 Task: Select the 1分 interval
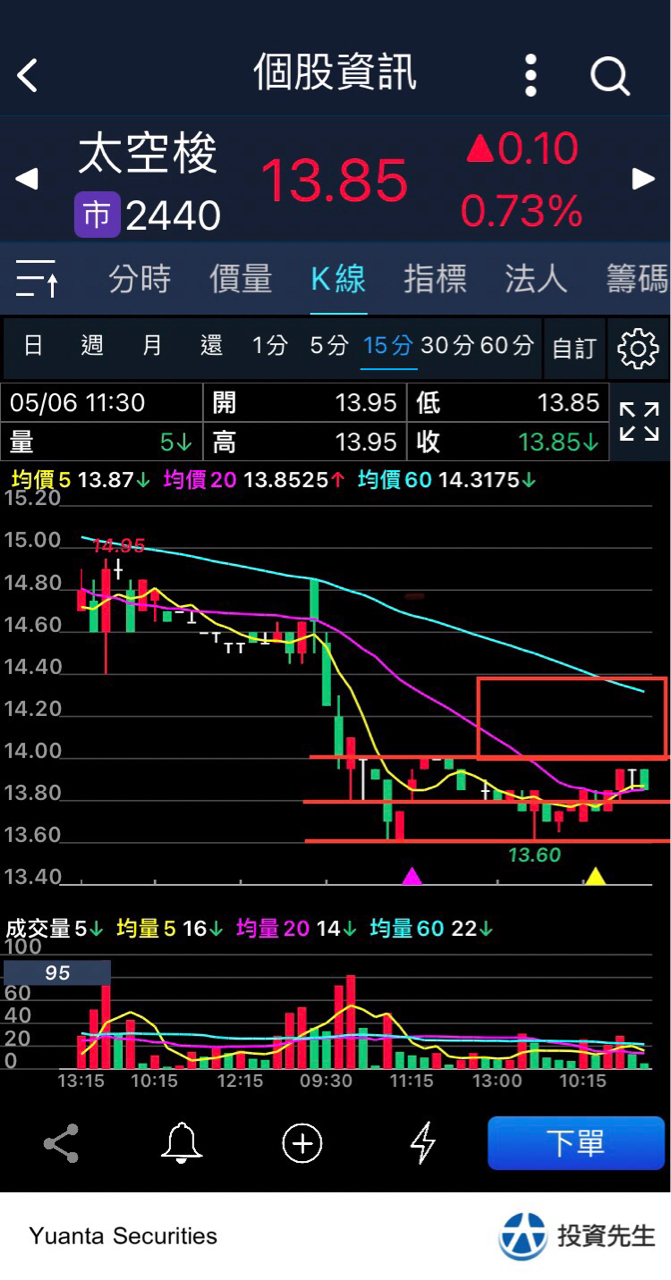270,346
